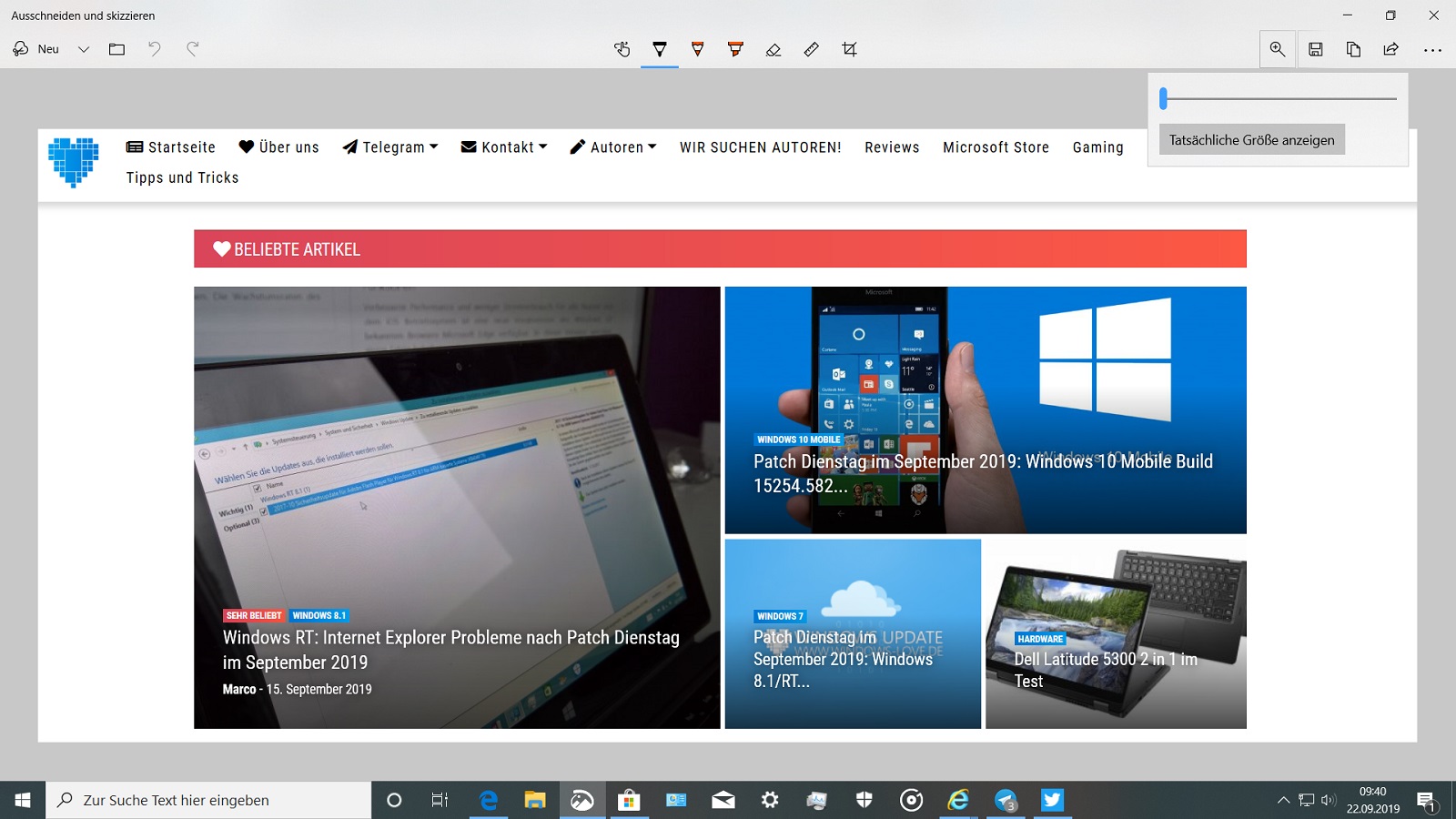
Task: Open the Gaming menu item
Action: pos(1097,147)
